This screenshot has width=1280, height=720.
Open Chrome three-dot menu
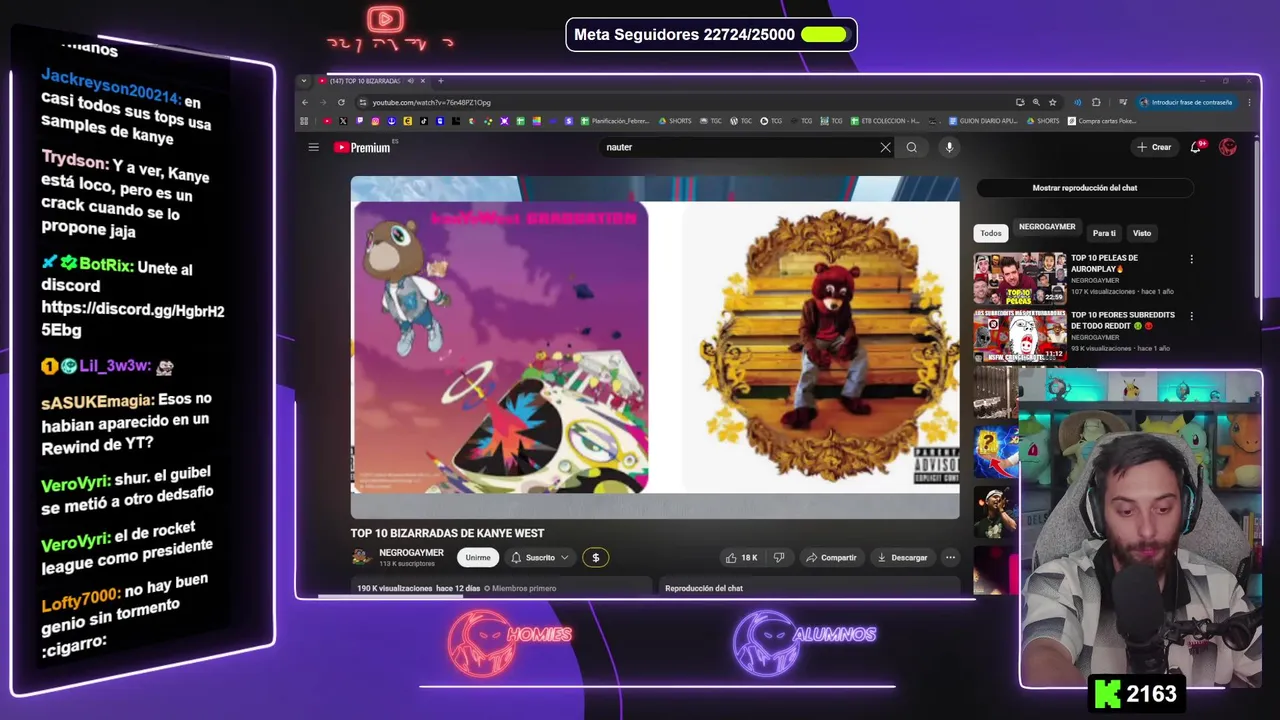click(x=1249, y=102)
